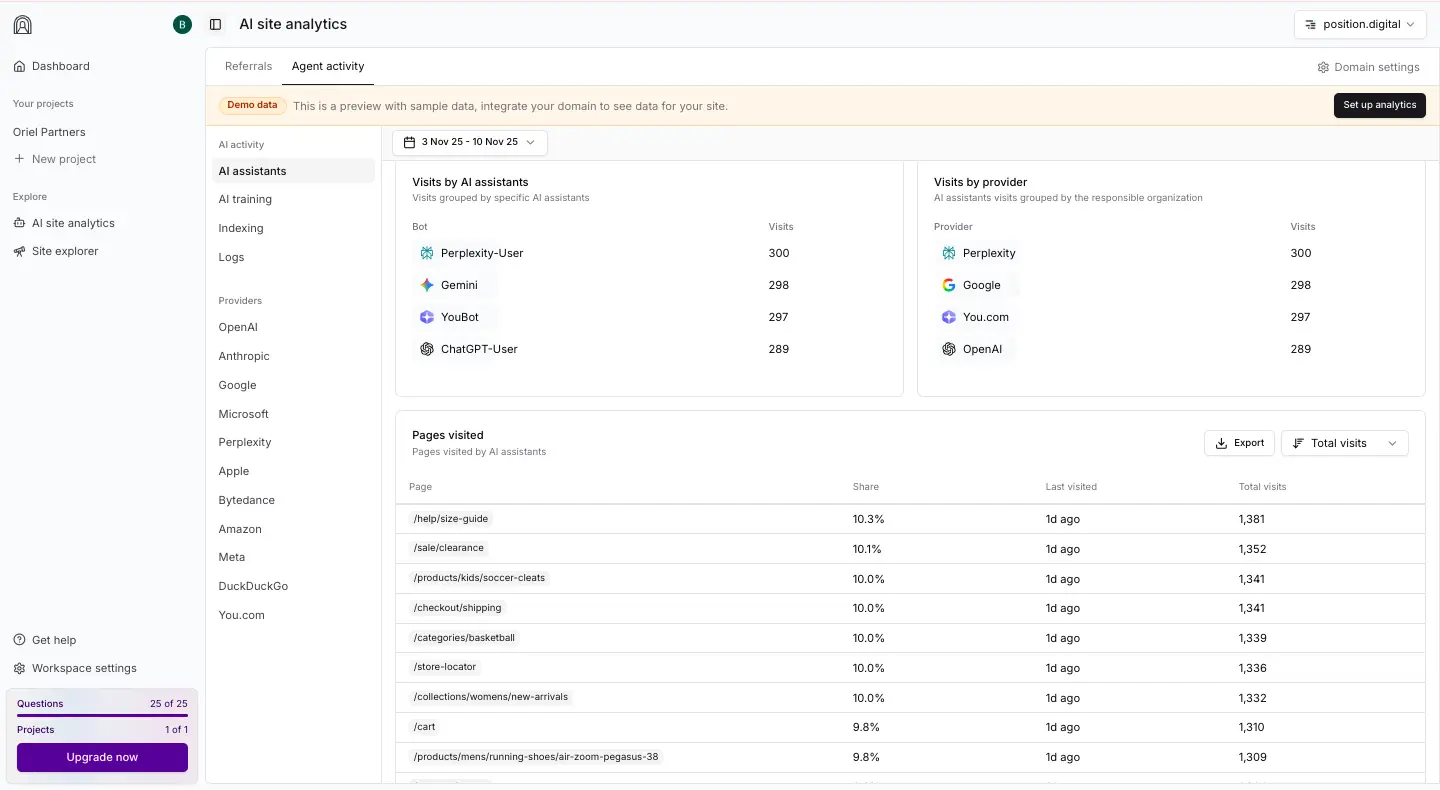The height and width of the screenshot is (790, 1440).
Task: Click the ChatGPT-User bot icon
Action: (x=427, y=349)
